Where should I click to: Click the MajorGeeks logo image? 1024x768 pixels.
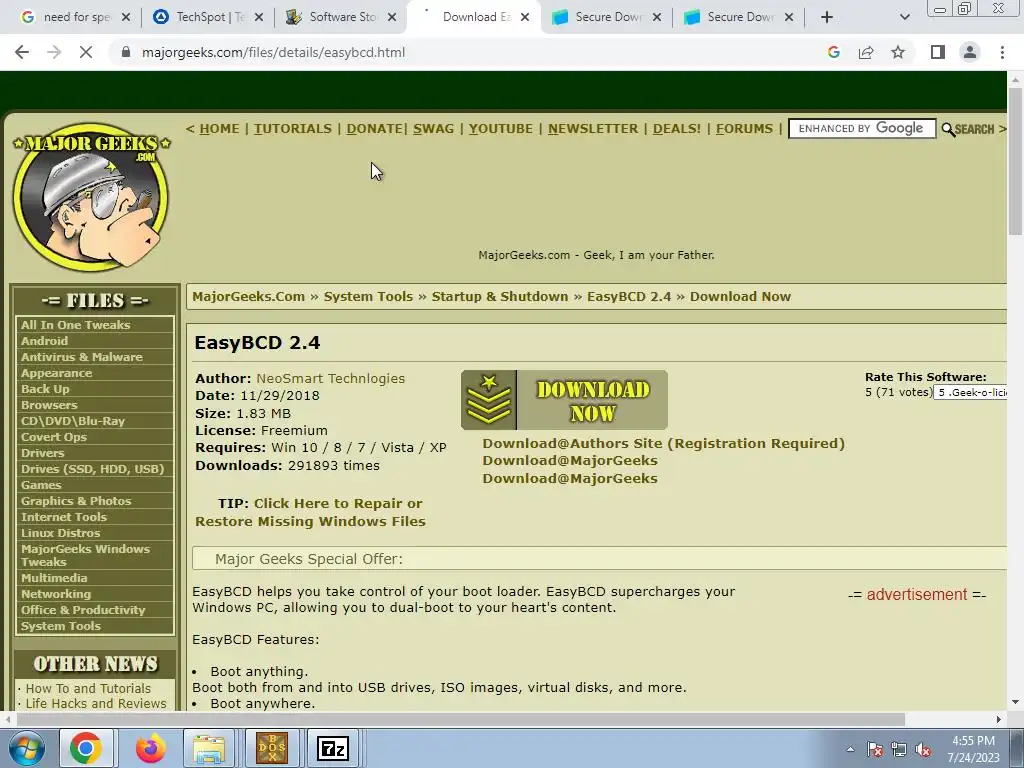91,197
